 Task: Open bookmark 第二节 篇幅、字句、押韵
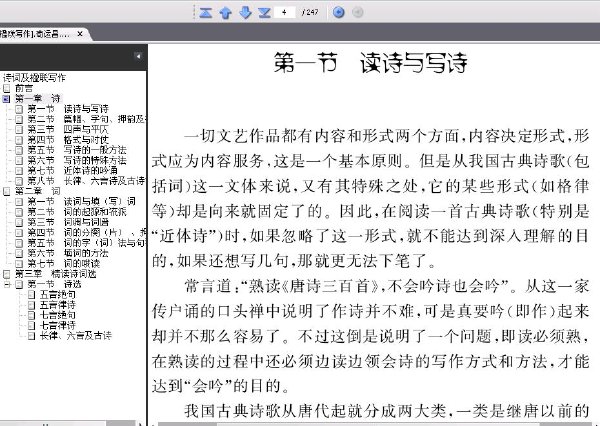[86, 119]
